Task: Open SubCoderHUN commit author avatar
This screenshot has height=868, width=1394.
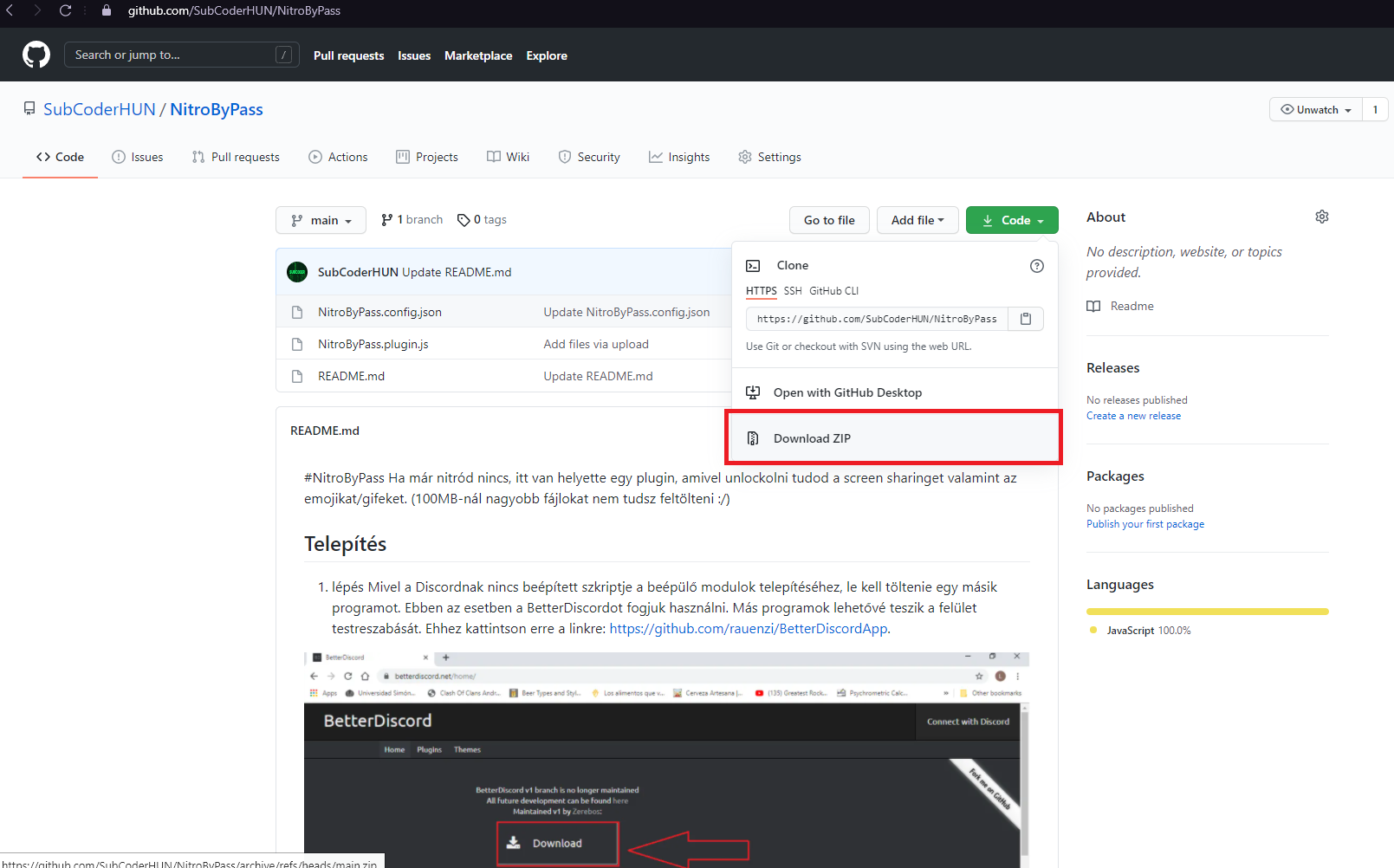Action: 297,272
